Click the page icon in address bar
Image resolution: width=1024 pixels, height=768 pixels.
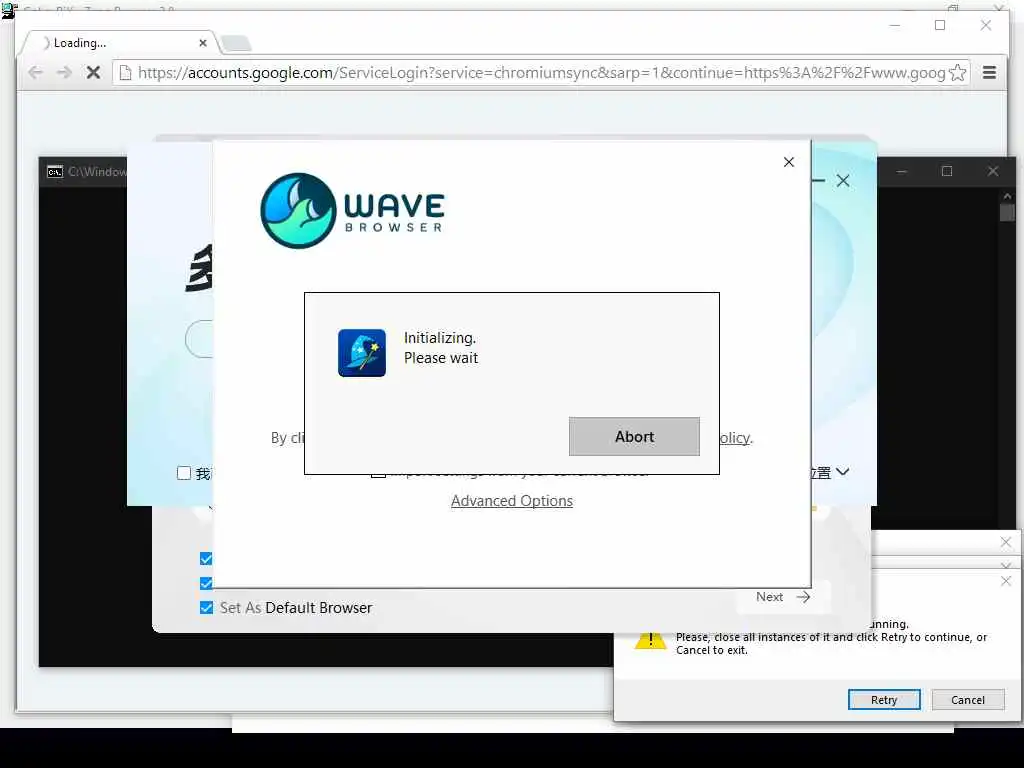125,72
